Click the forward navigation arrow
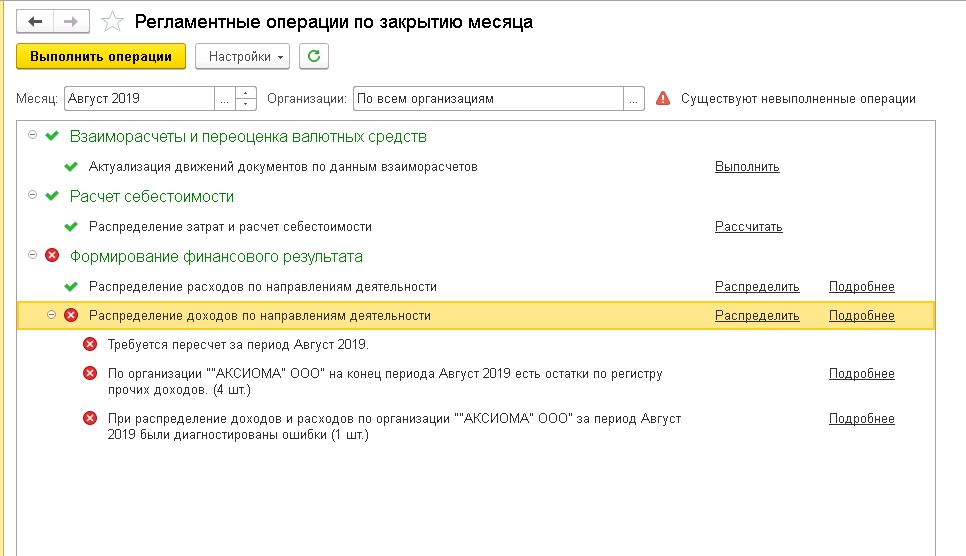The image size is (966, 556). point(70,21)
